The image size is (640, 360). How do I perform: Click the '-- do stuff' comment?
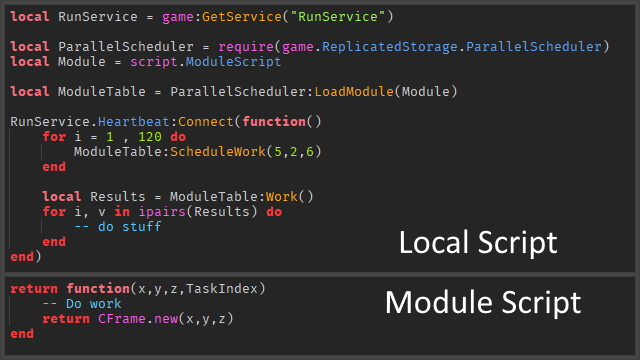(118, 227)
